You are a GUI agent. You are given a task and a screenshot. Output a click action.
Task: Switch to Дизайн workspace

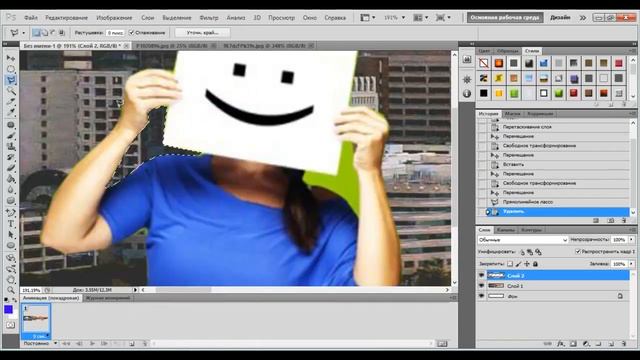point(560,18)
